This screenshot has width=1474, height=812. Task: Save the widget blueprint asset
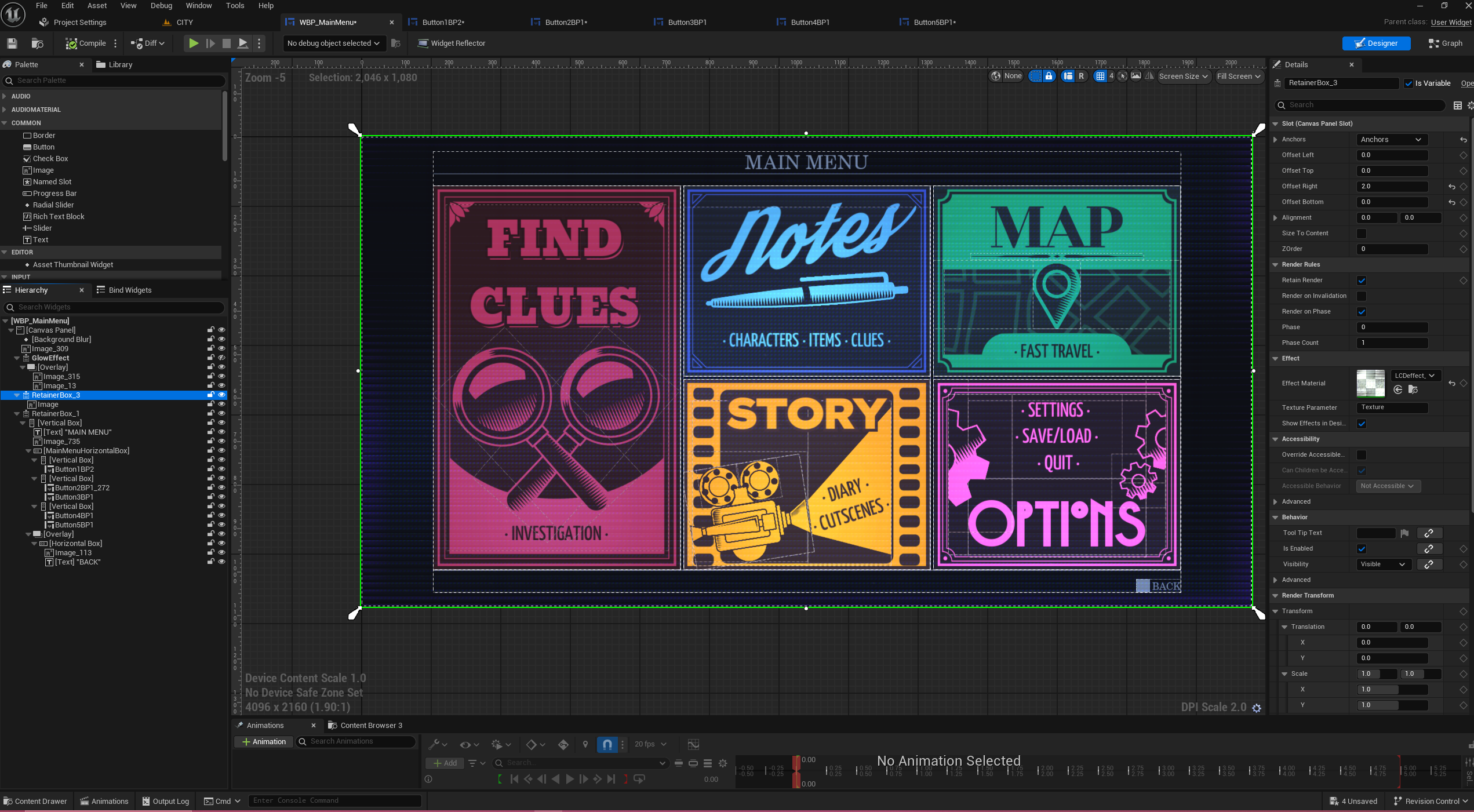(12, 43)
